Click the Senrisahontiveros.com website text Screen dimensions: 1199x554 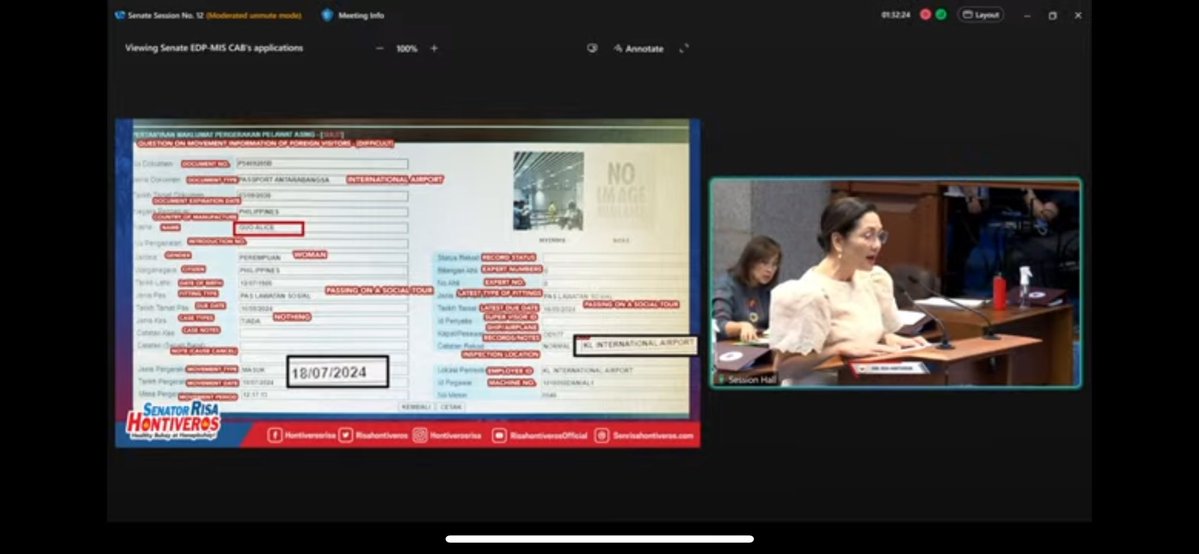click(652, 435)
